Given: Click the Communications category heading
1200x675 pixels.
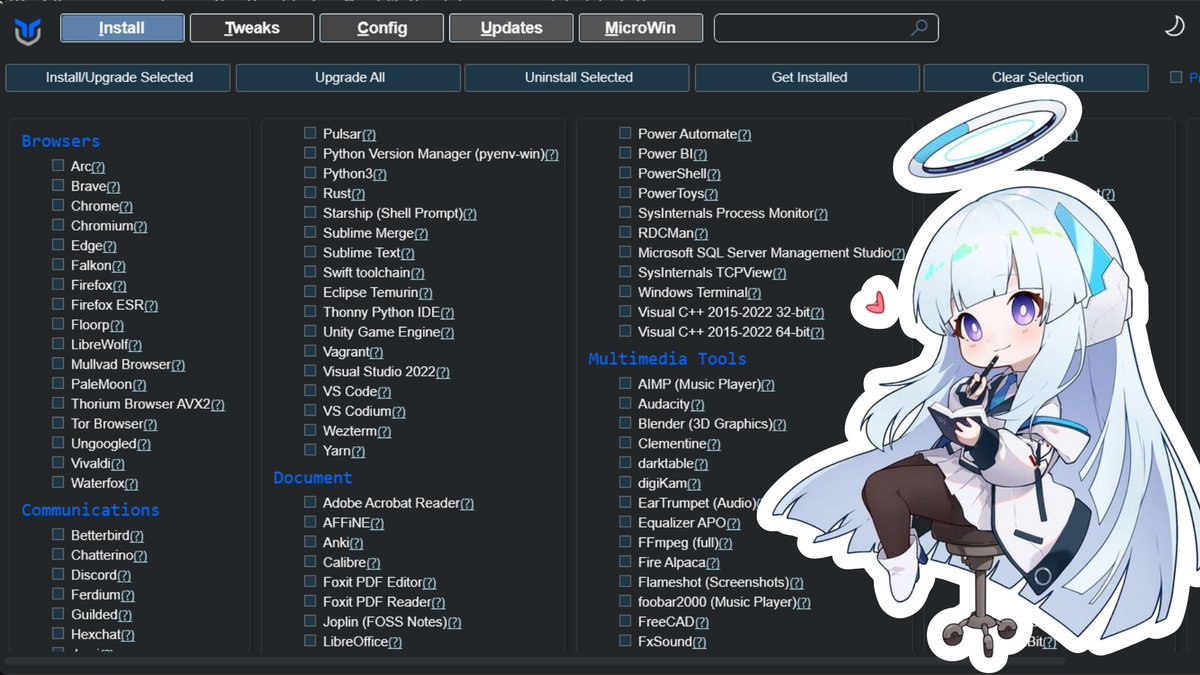Looking at the screenshot, I should tap(91, 510).
